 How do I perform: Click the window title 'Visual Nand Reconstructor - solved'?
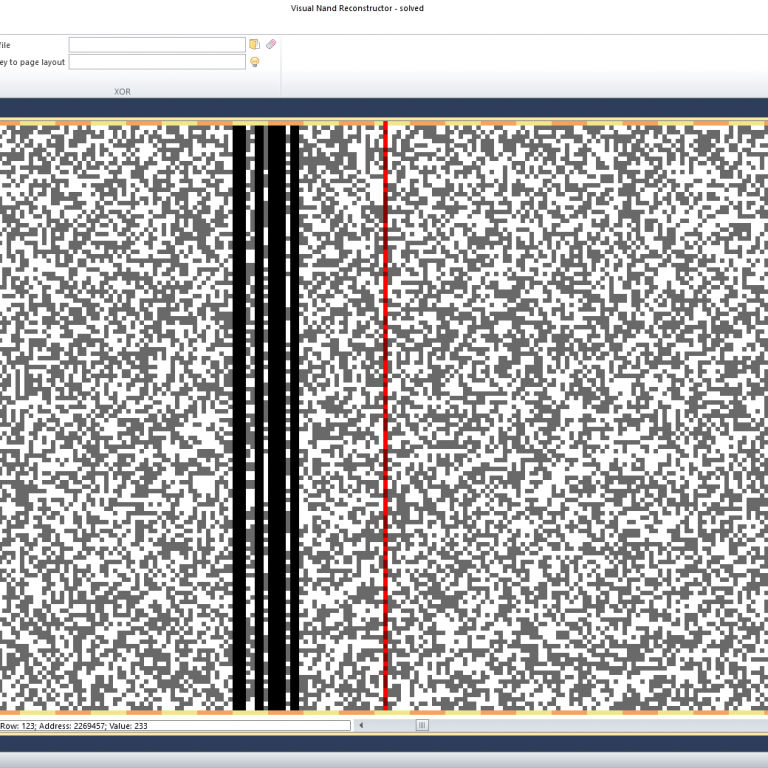[x=357, y=8]
